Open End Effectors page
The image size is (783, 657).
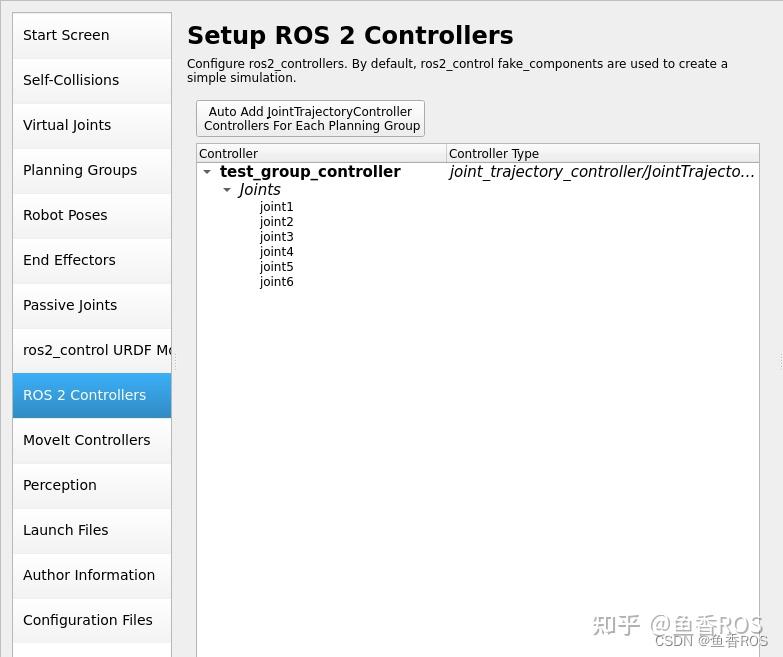coord(92,260)
